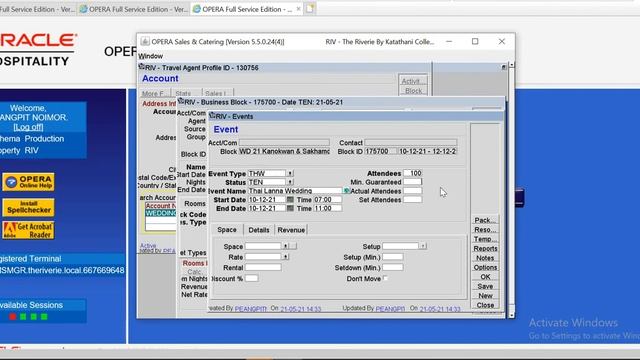Viewport: 640px width, 360px height.
Task: Open the Reports button
Action: (x=485, y=249)
